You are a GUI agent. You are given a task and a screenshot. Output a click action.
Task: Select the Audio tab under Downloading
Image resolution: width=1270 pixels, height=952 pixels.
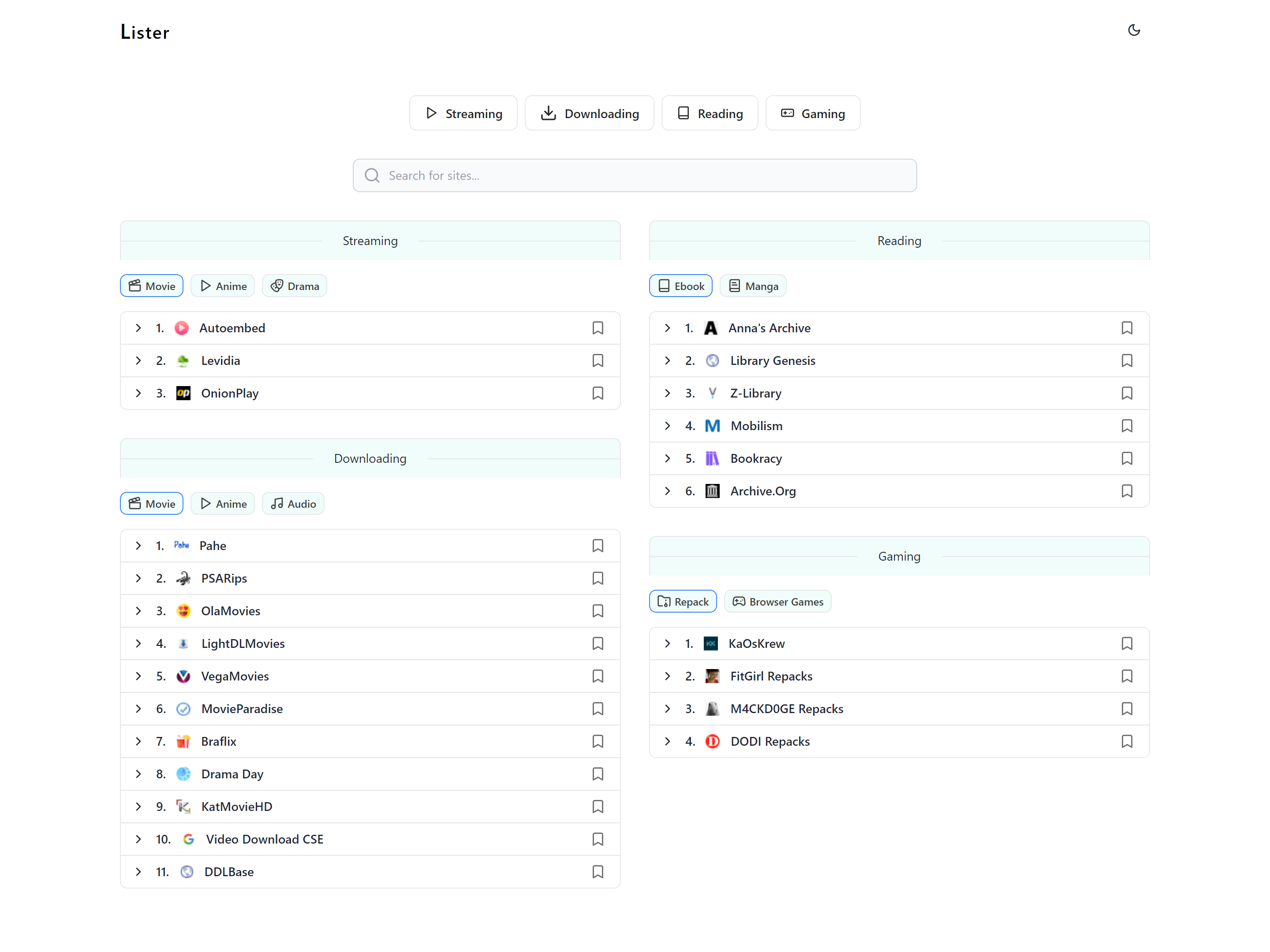tap(293, 504)
